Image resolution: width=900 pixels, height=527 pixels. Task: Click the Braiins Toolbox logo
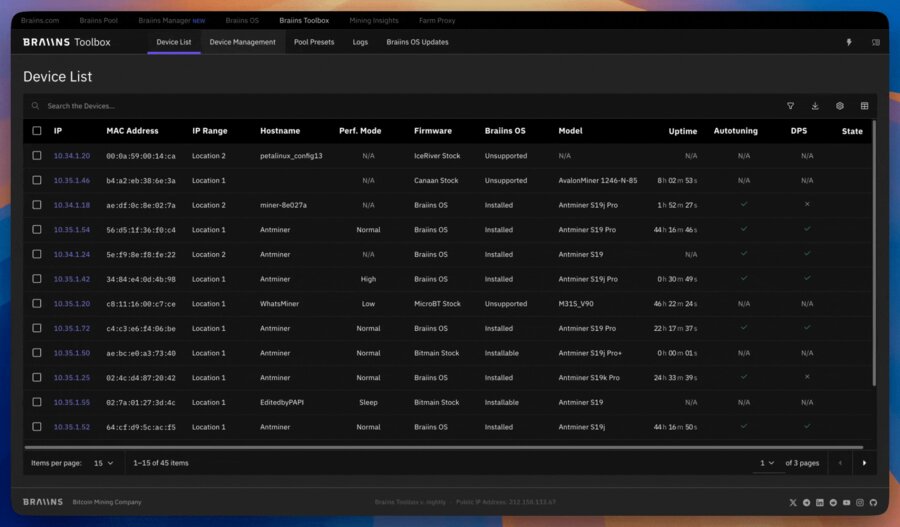coord(67,42)
